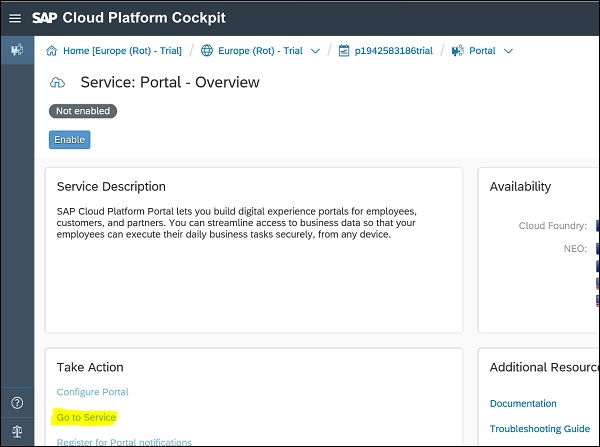The width and height of the screenshot is (600, 447).
Task: Click the Home icon in breadcrumb
Action: (x=51, y=51)
